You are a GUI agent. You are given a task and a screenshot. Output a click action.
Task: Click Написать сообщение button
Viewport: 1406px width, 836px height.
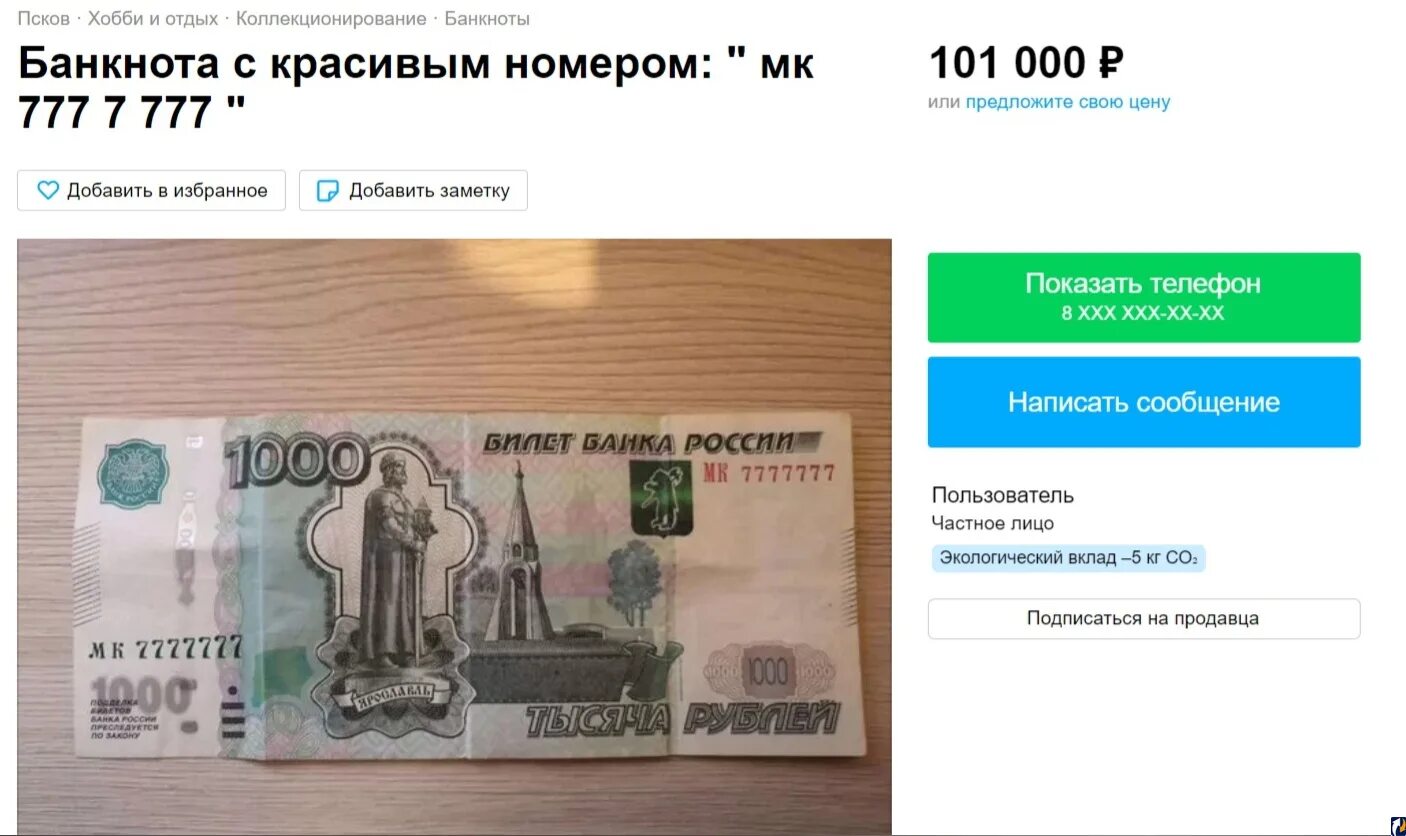click(1144, 402)
